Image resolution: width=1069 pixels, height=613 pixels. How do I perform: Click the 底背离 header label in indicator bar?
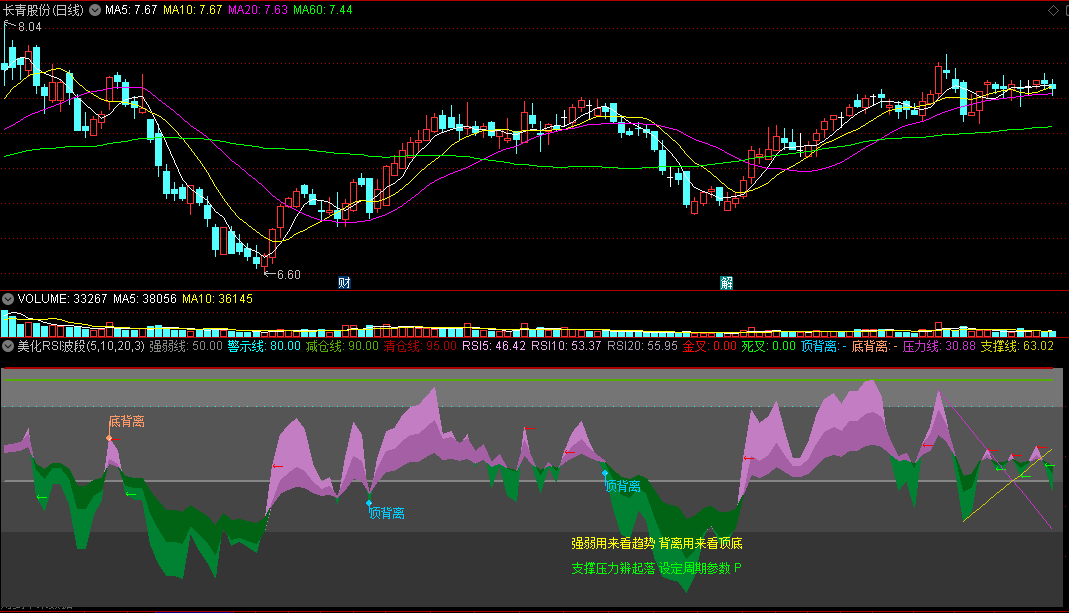coord(875,346)
